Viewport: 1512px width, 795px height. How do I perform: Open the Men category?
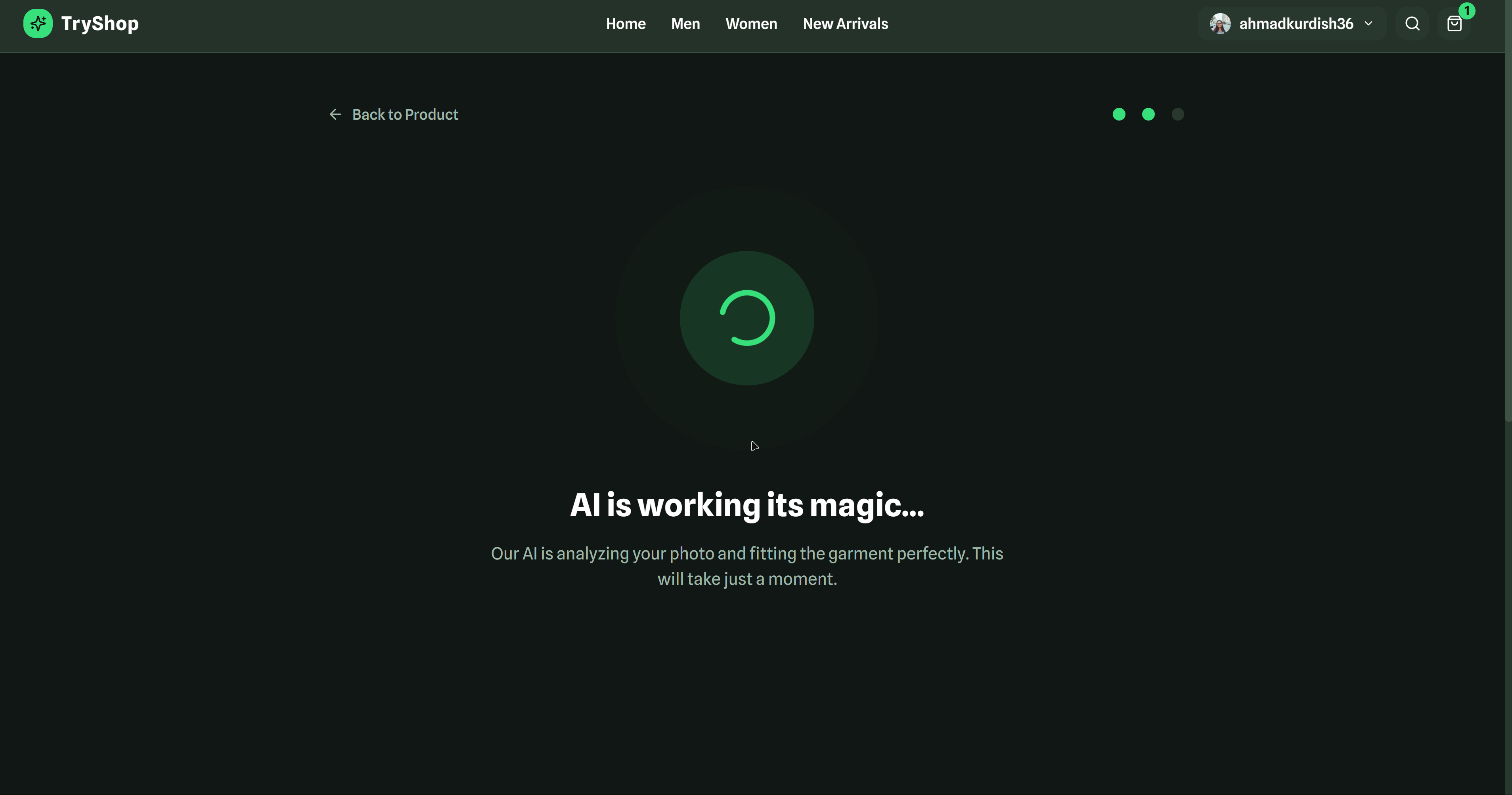(x=685, y=23)
